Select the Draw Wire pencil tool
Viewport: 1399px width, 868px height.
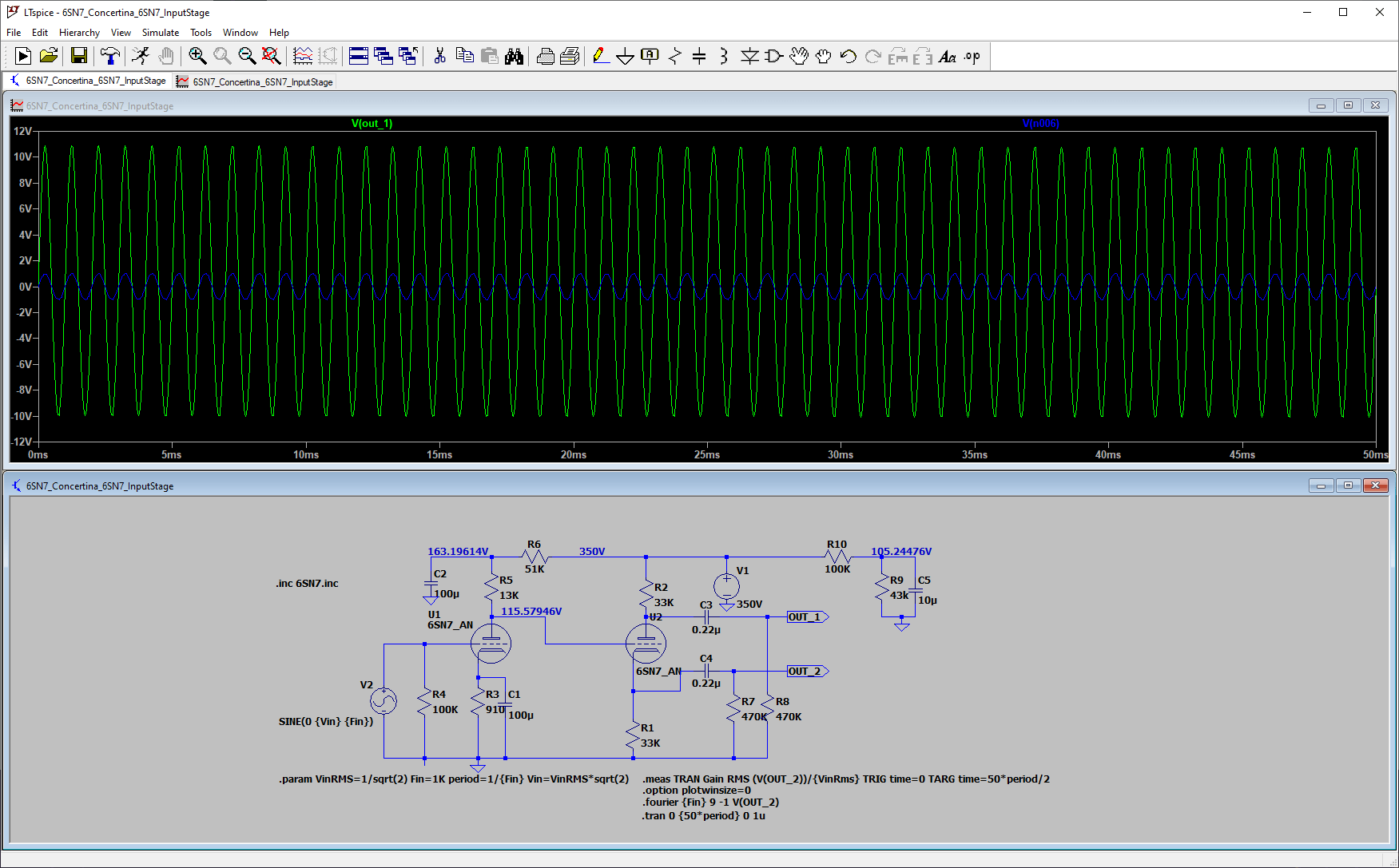[601, 56]
